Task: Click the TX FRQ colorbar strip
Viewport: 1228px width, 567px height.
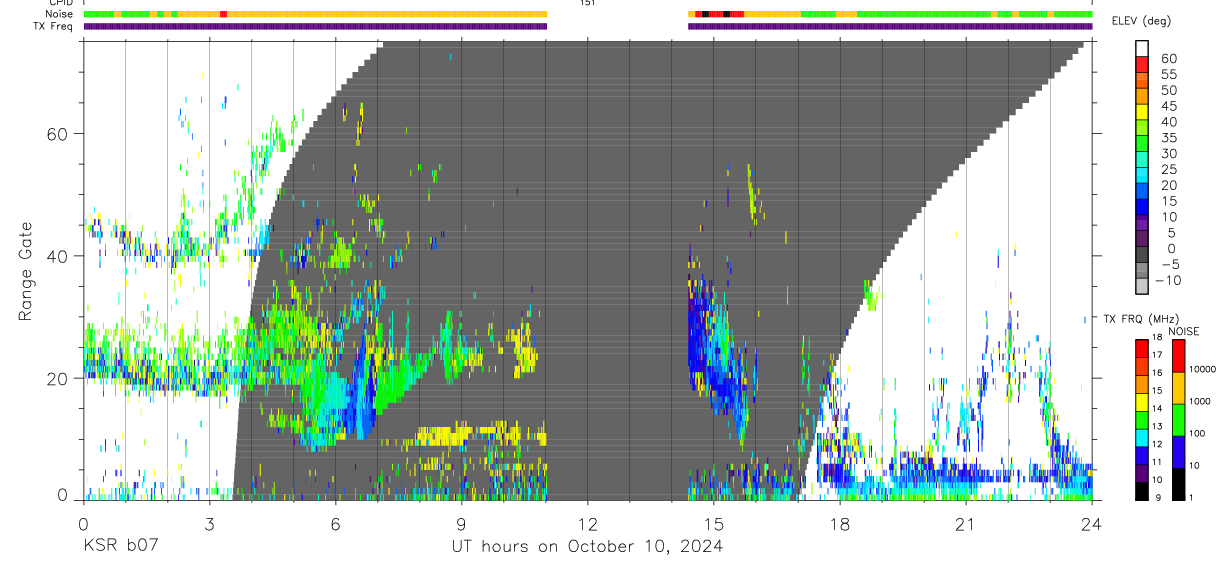Action: pyautogui.click(x=1141, y=419)
